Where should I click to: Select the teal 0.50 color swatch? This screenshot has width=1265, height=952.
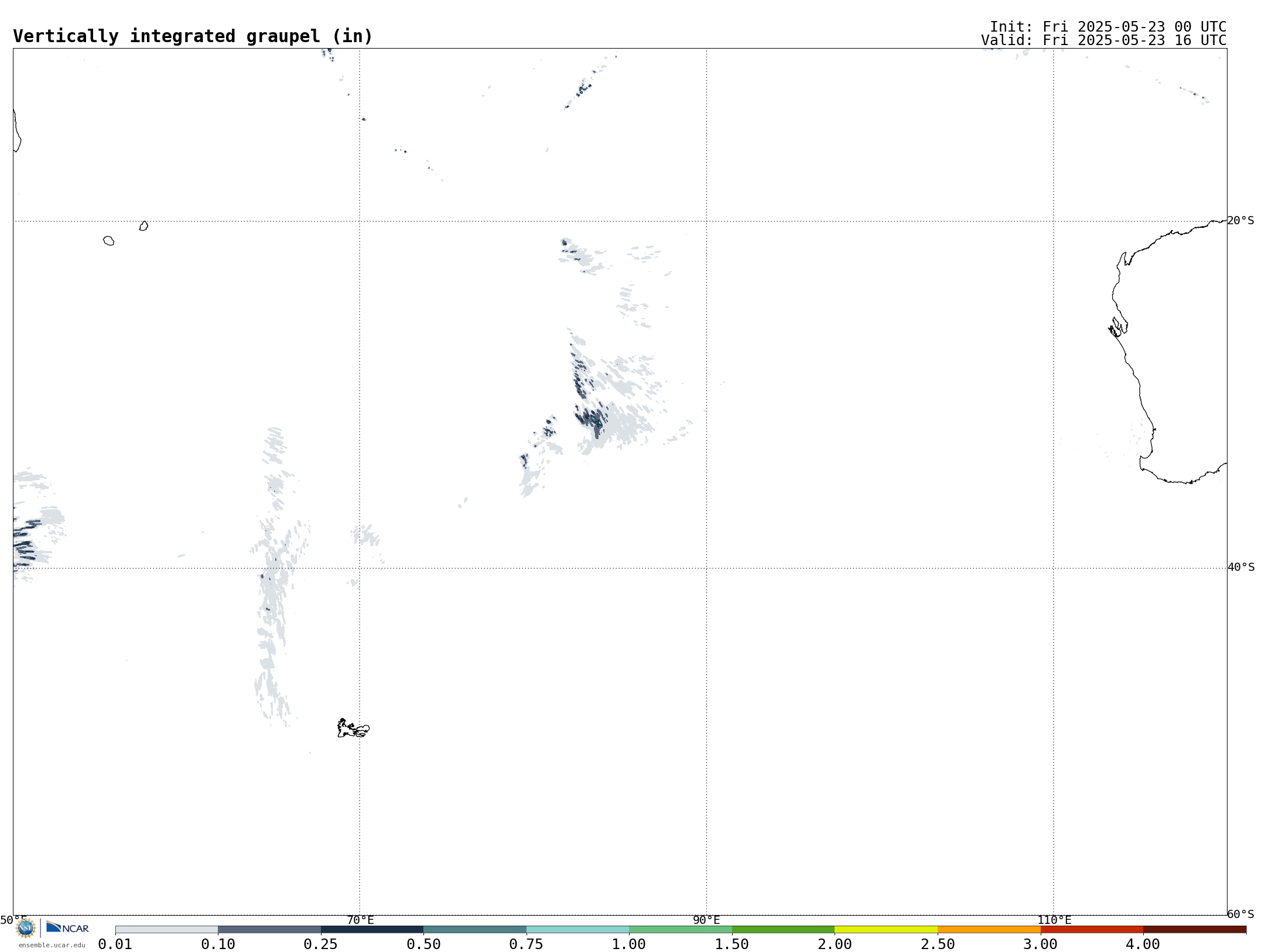475,930
